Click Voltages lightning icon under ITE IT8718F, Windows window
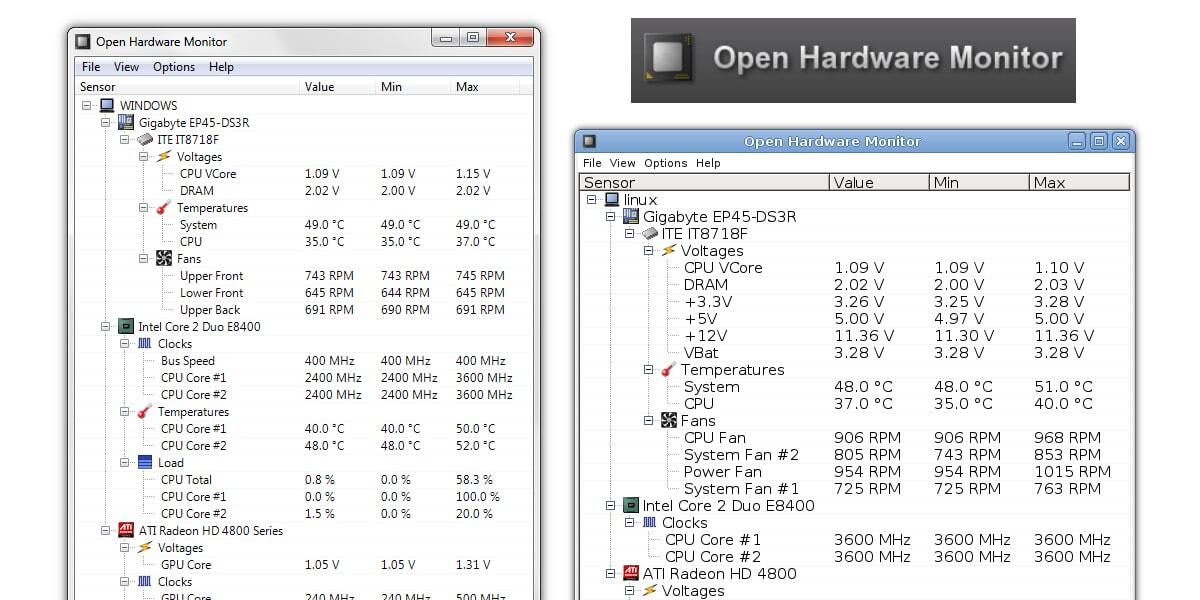The width and height of the screenshot is (1200, 600). [164, 156]
